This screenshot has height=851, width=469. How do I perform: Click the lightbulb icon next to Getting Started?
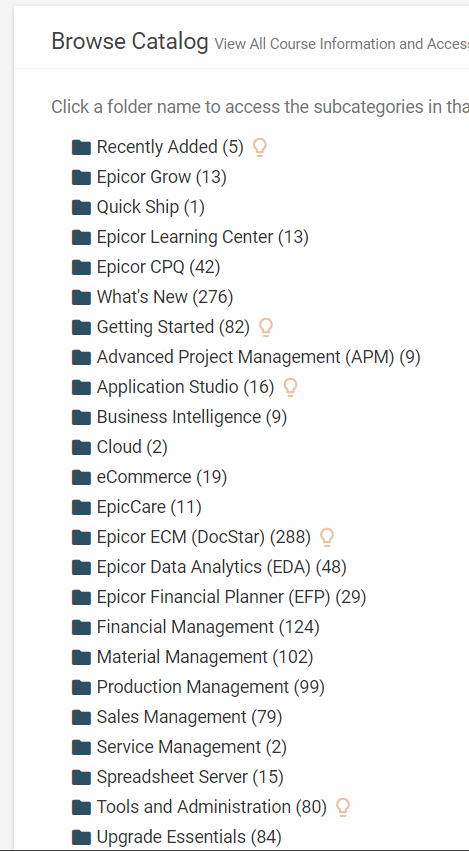click(265, 327)
